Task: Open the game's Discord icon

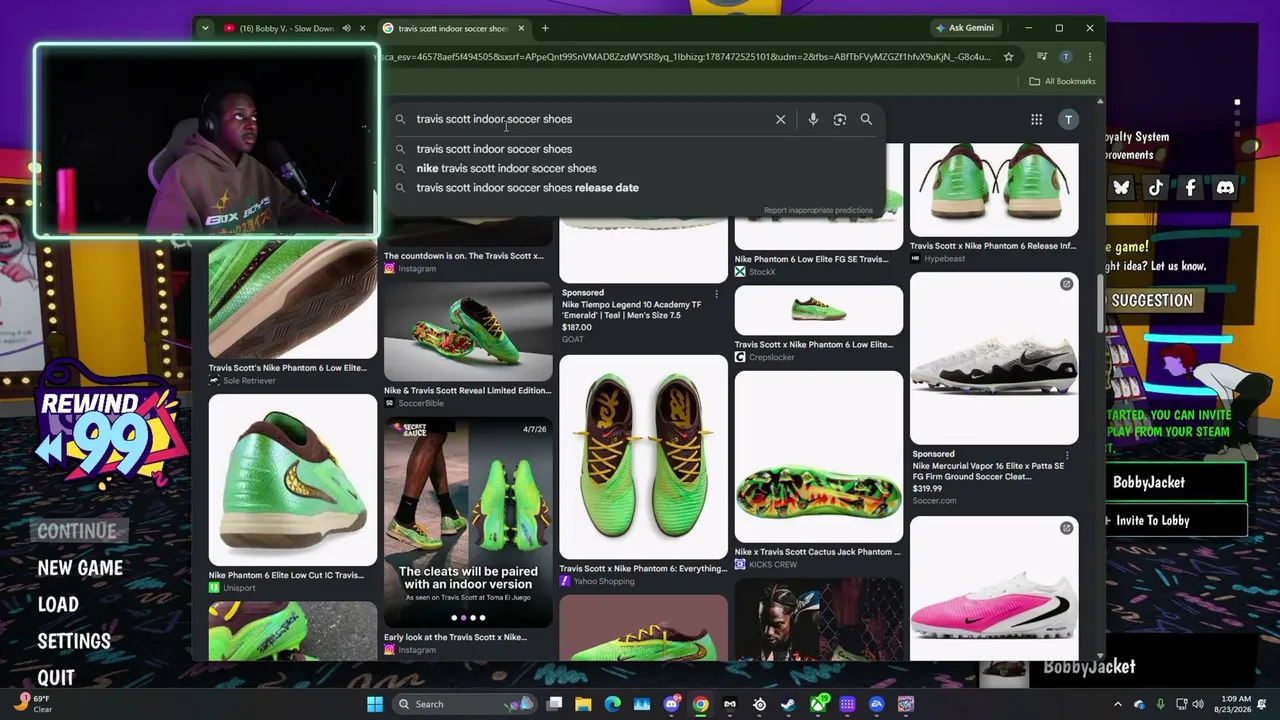Action: coord(1225,187)
